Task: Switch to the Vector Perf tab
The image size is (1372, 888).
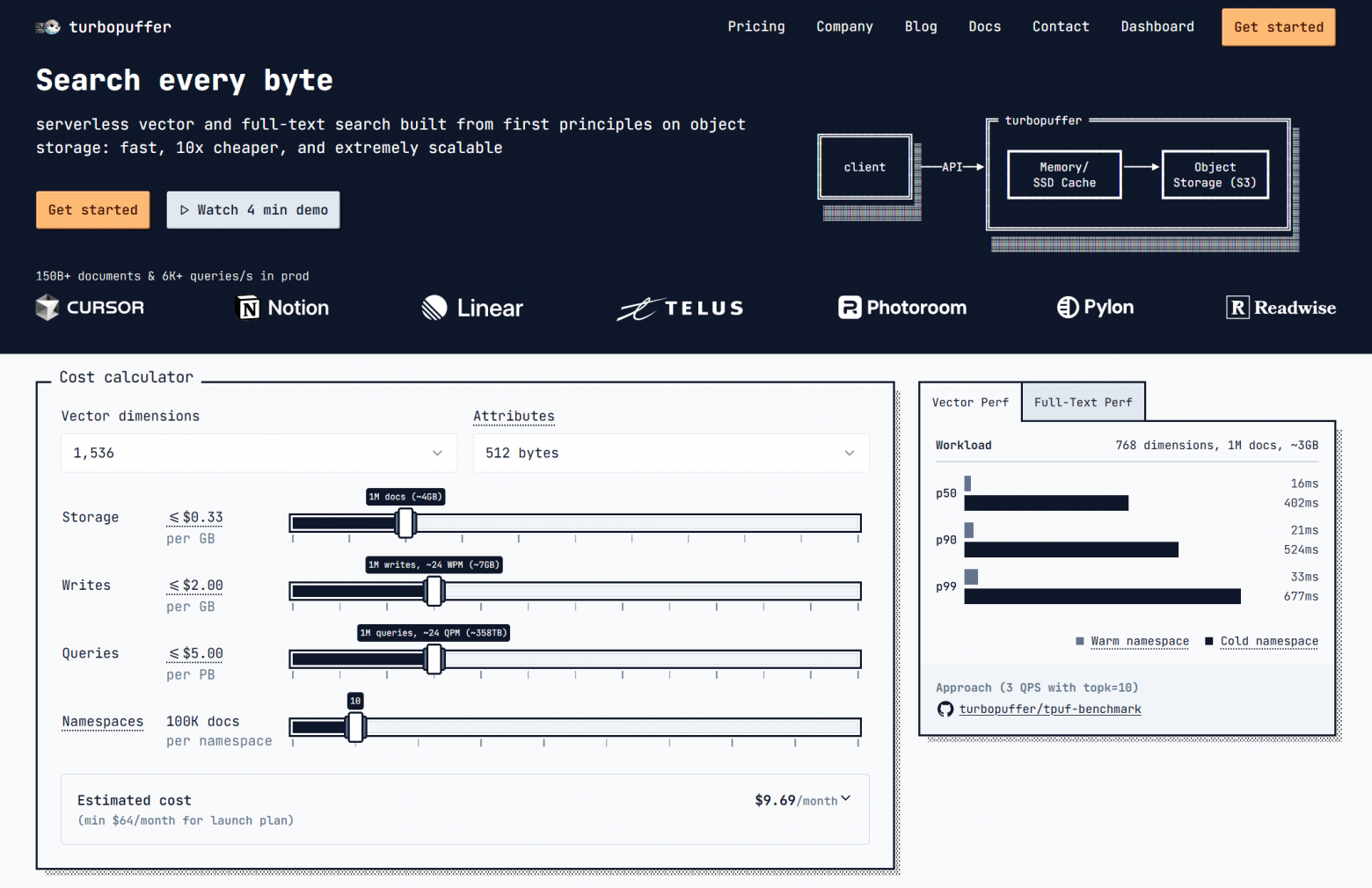Action: pos(970,403)
